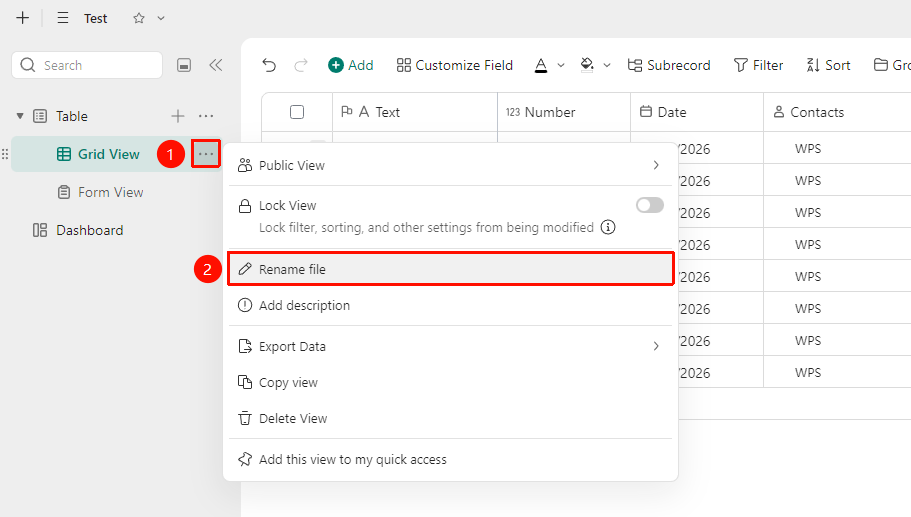This screenshot has width=911, height=517.
Task: Click the Subrecord toolbar button
Action: click(669, 65)
